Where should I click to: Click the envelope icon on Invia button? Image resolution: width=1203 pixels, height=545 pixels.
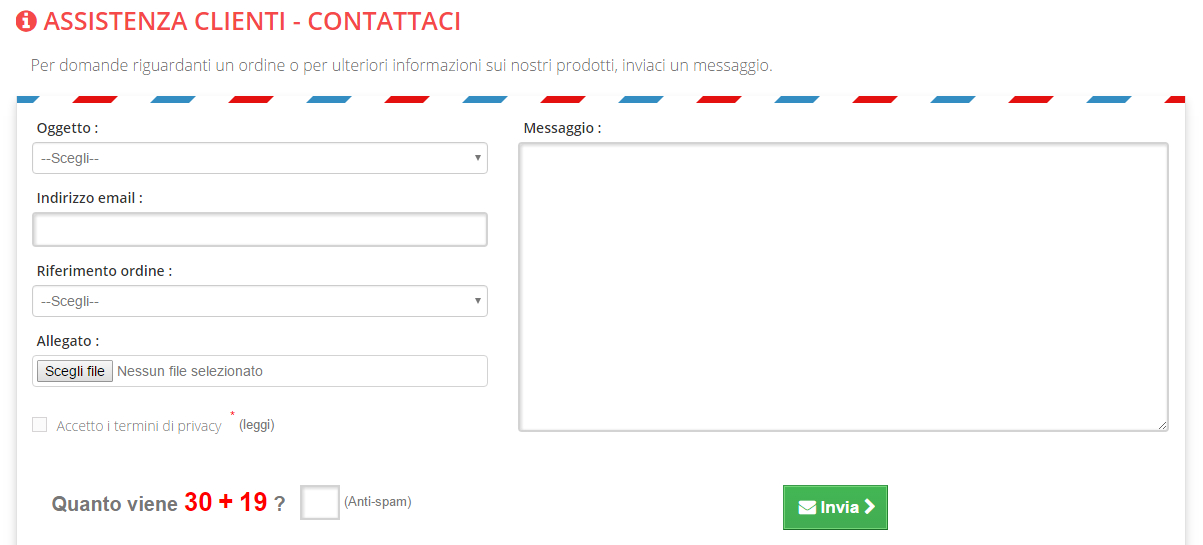point(807,507)
